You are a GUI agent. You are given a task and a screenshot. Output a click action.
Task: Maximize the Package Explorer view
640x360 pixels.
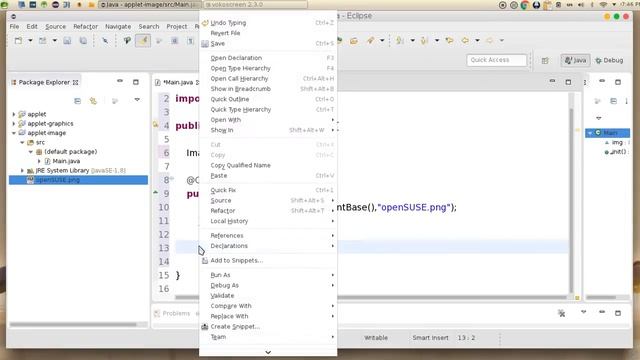pyautogui.click(x=136, y=82)
